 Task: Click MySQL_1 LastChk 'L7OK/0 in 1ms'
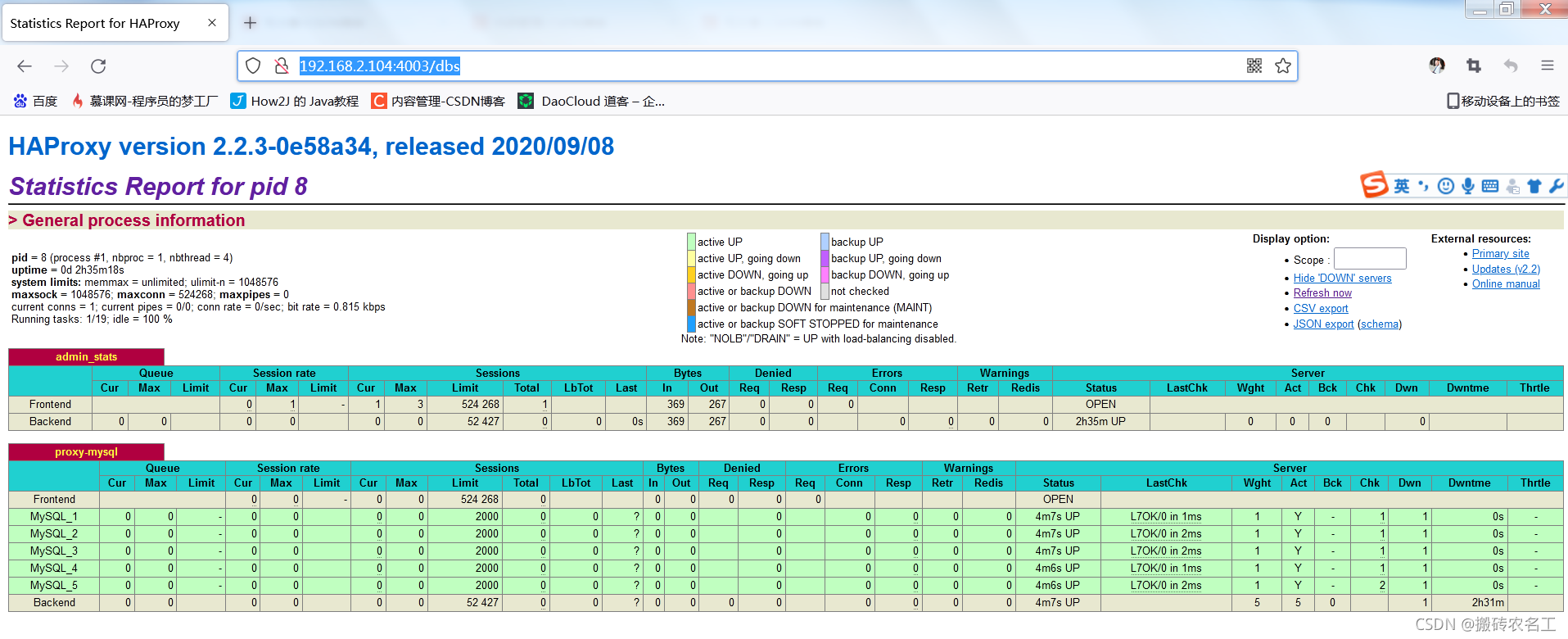point(1166,516)
